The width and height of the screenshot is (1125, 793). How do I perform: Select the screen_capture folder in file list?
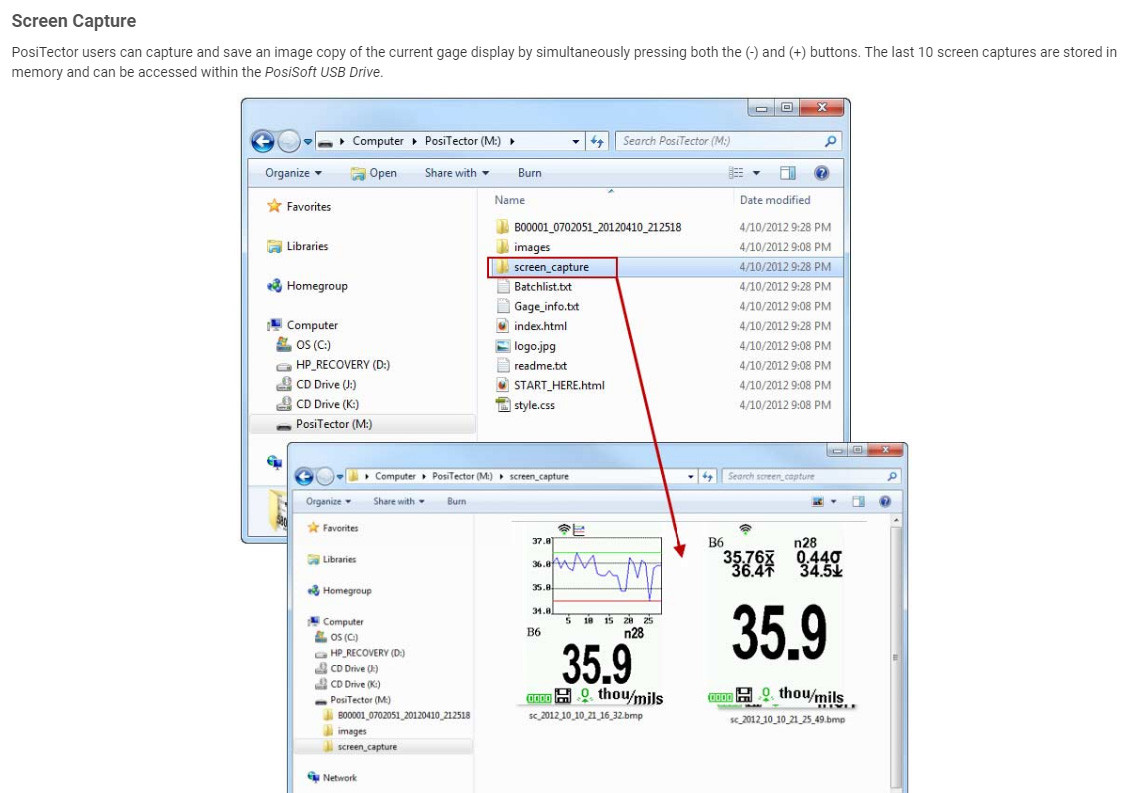click(552, 267)
